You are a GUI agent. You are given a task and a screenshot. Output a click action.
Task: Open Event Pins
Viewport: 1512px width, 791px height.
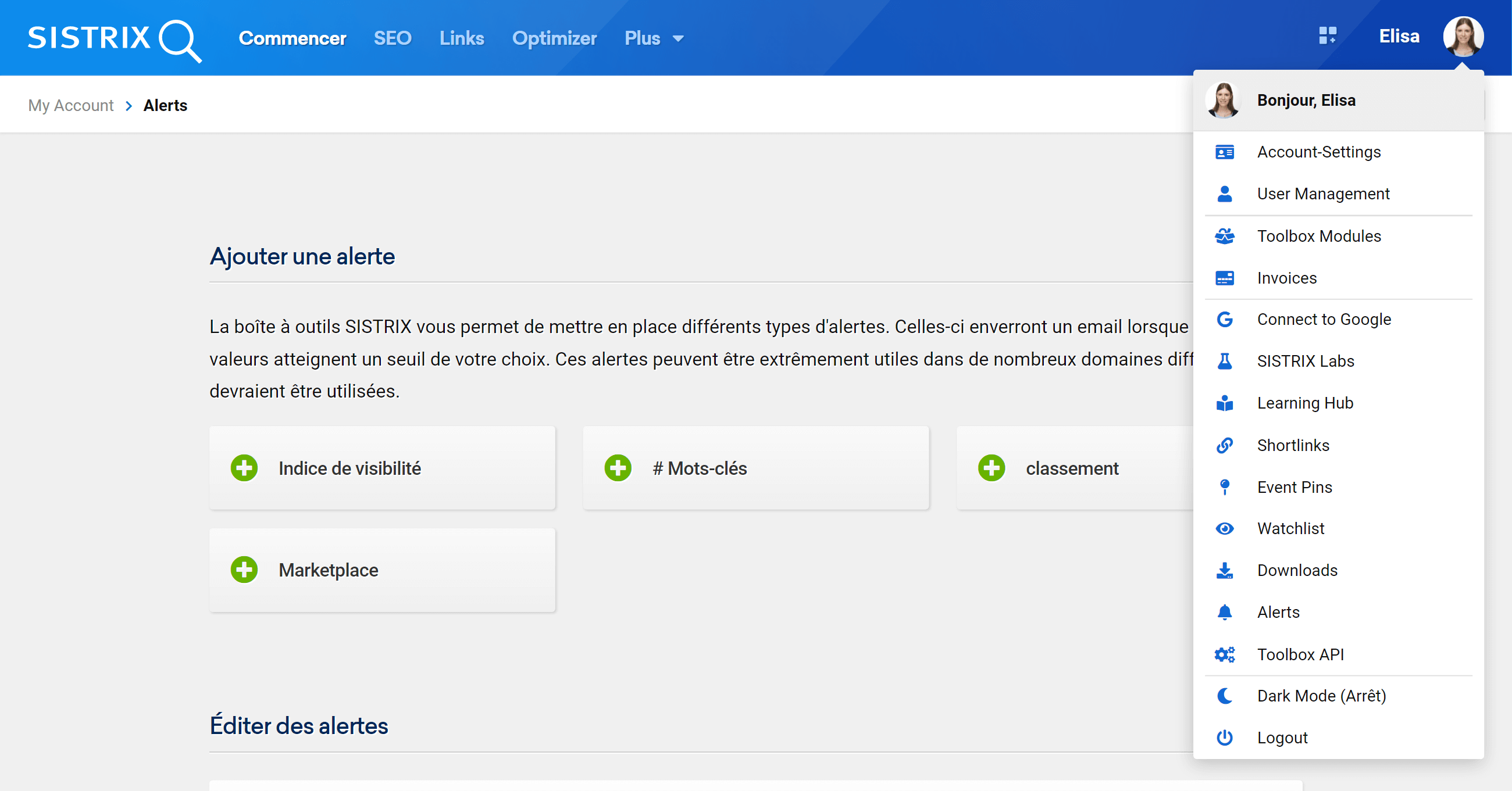click(1338, 487)
